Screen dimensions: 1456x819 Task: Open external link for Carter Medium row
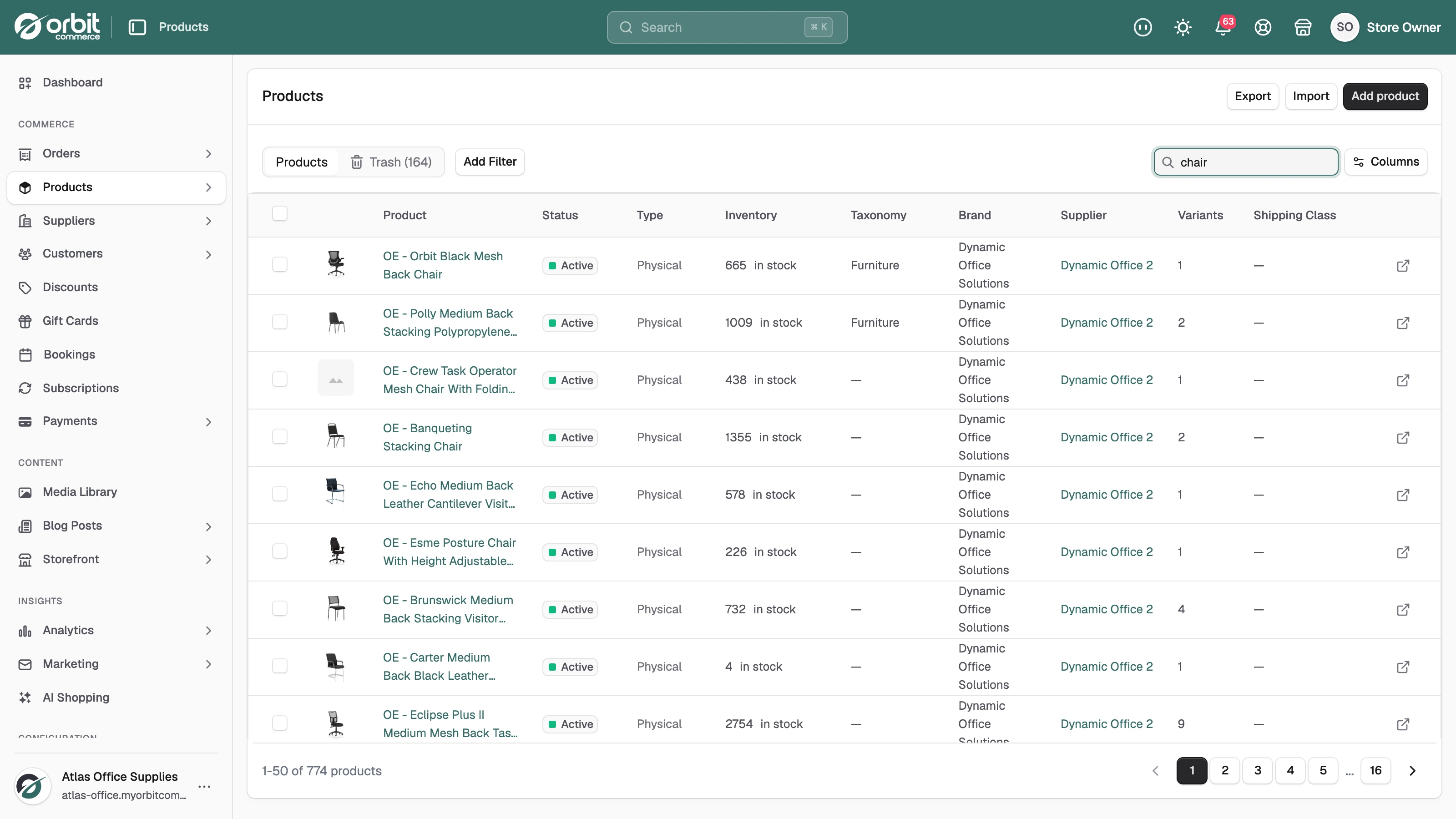click(x=1403, y=667)
